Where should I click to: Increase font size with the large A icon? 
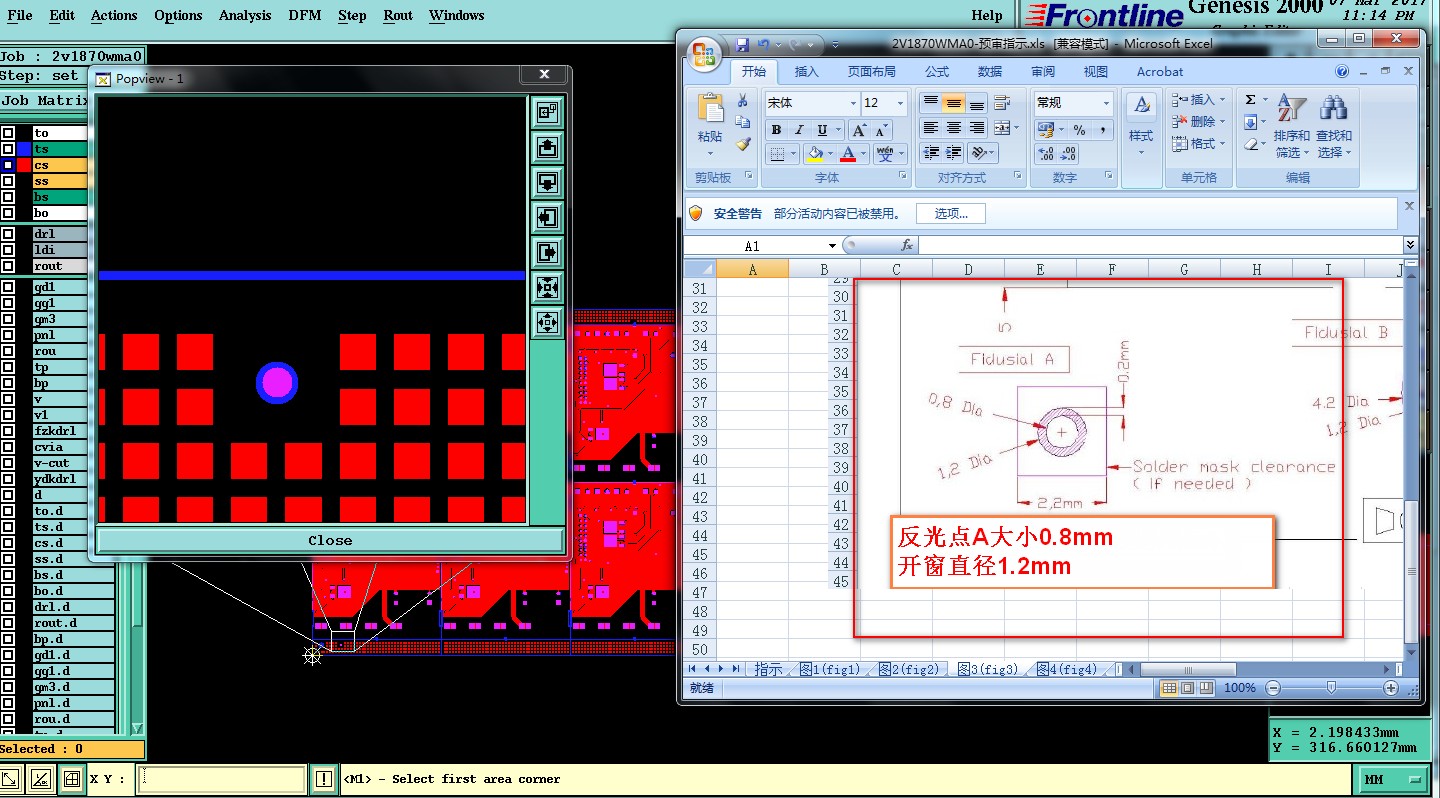coord(859,130)
